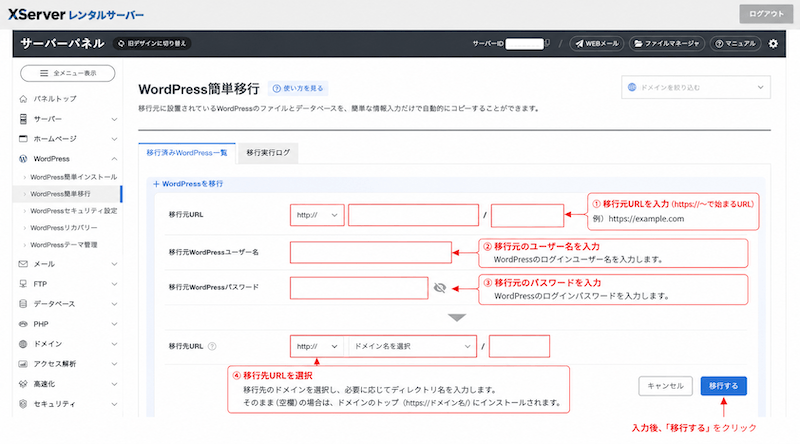
Task: Click the PHP icon in sidebar
Action: point(23,324)
